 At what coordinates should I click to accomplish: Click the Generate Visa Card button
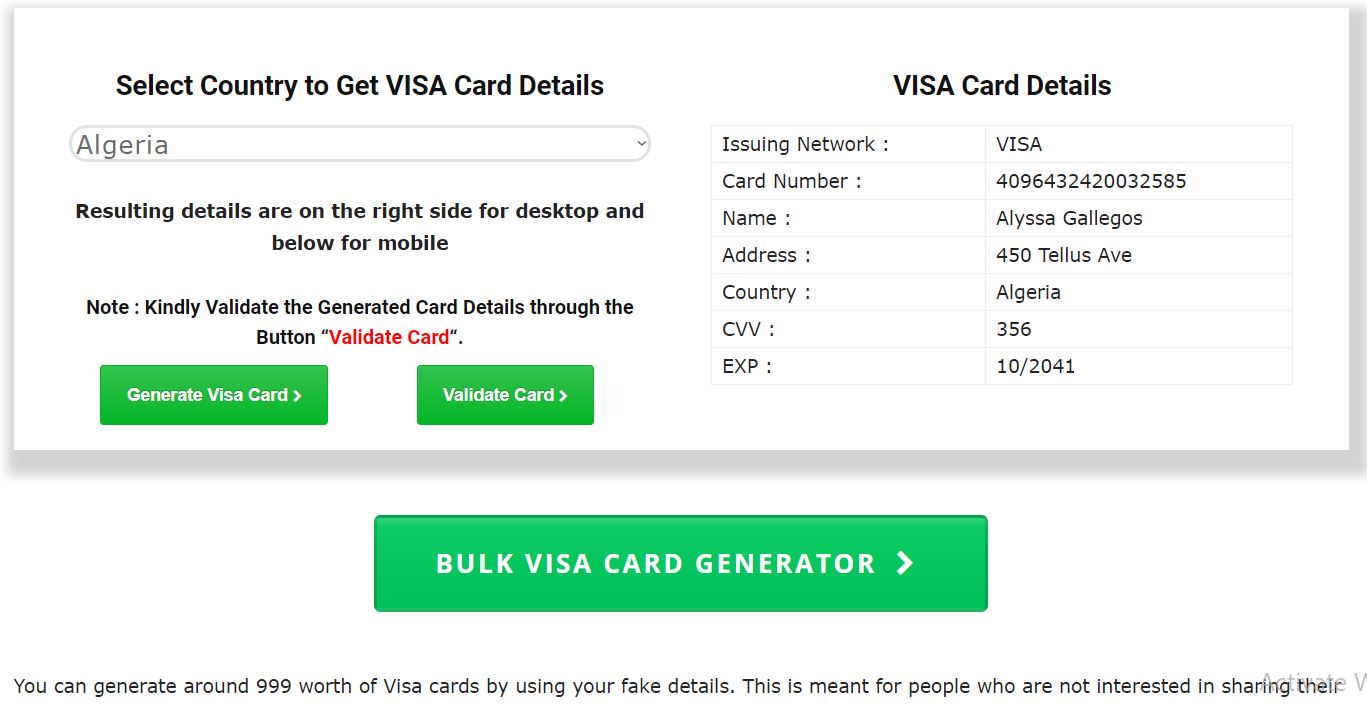214,395
